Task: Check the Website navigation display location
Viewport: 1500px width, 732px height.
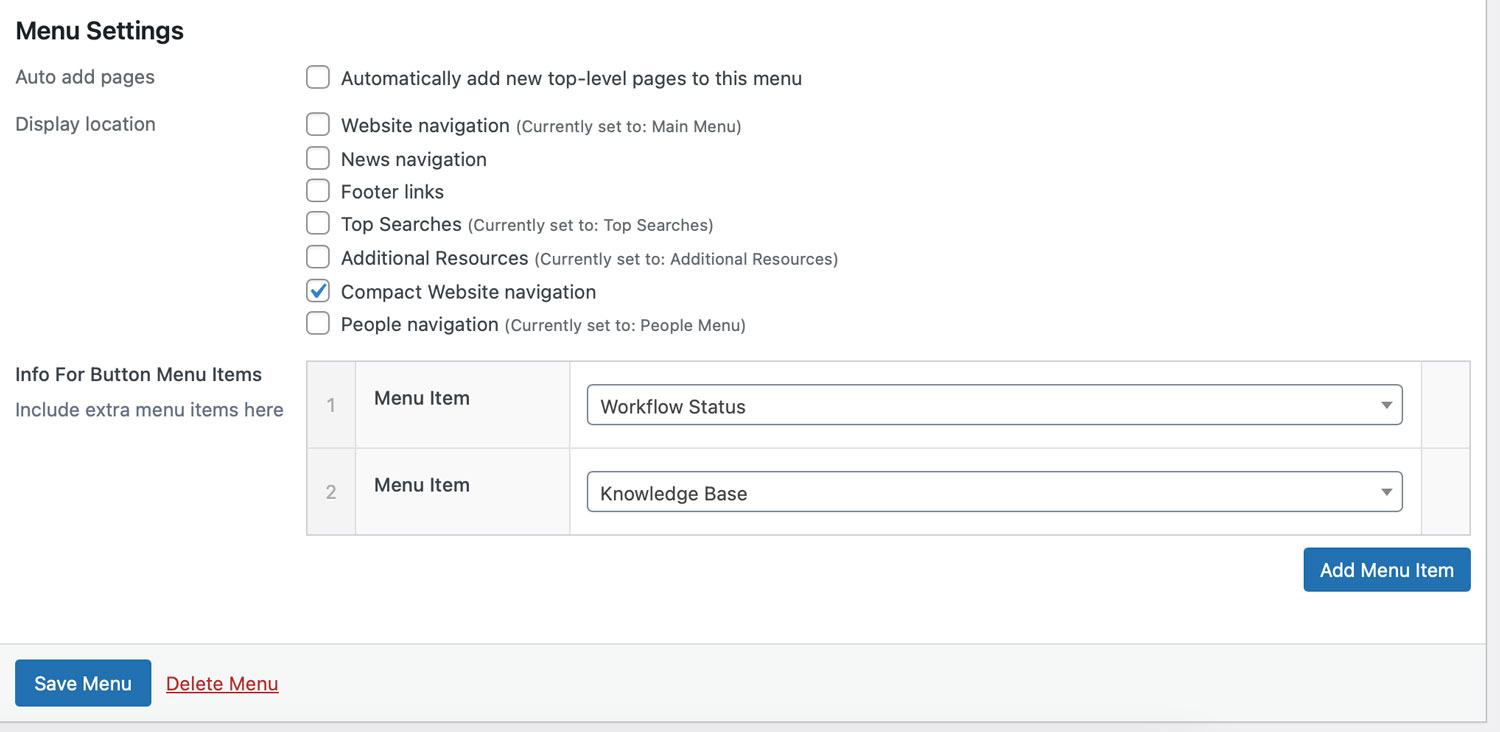Action: (x=318, y=125)
